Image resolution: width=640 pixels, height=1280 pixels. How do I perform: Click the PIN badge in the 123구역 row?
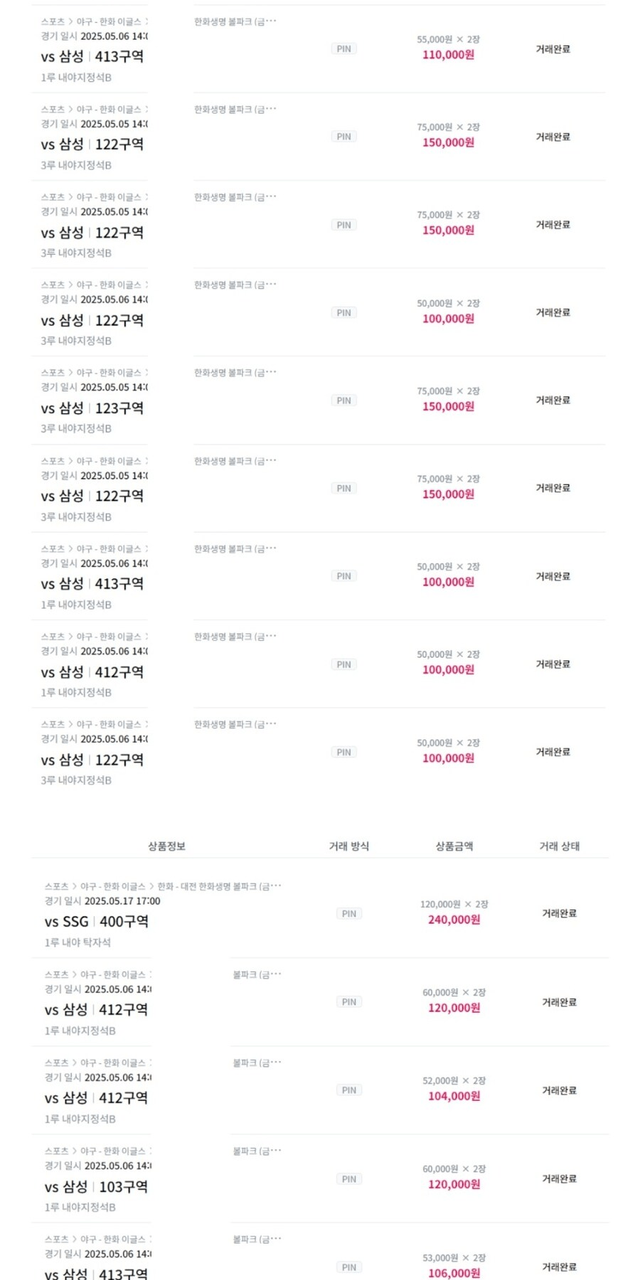344,400
